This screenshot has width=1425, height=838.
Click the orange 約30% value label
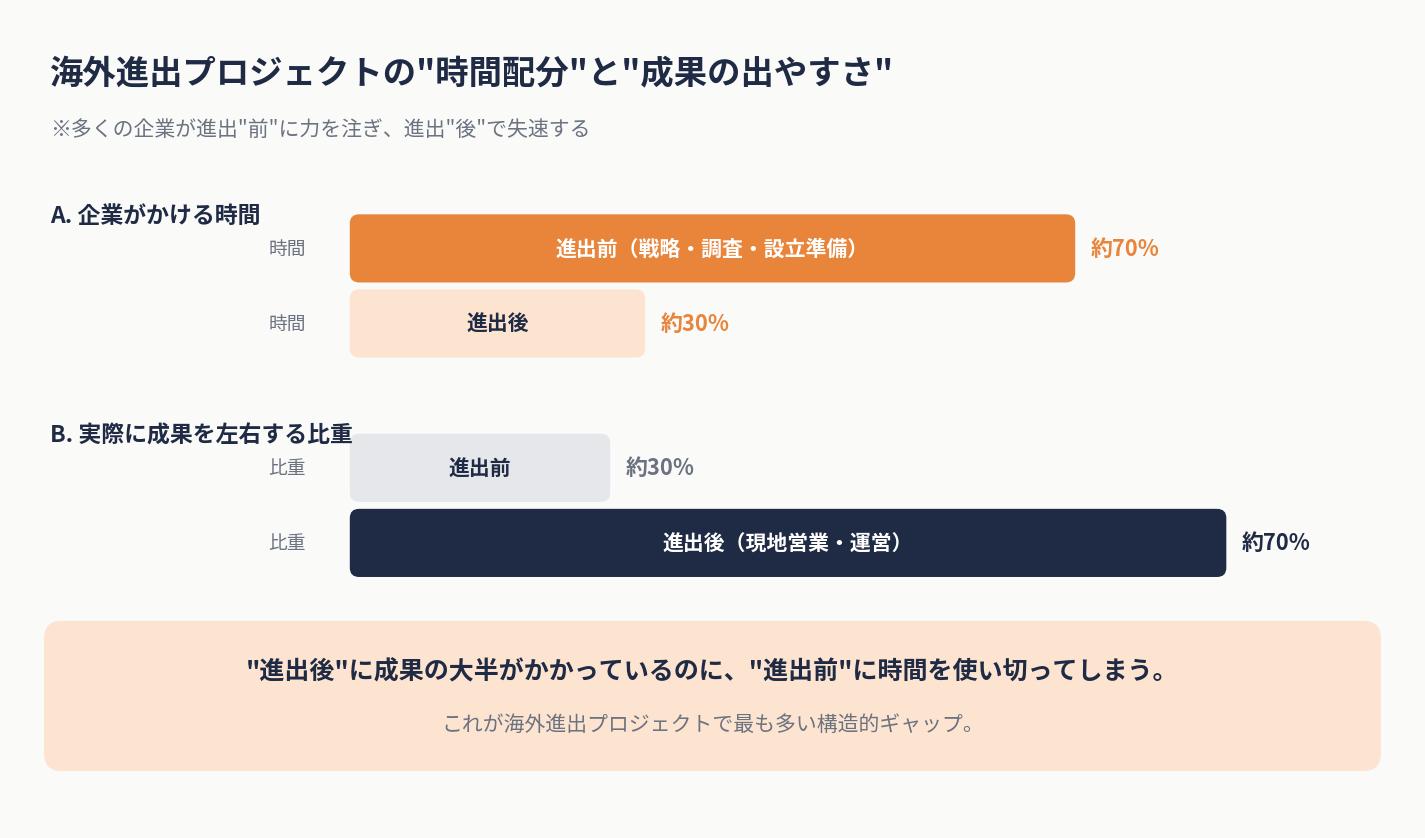point(694,323)
